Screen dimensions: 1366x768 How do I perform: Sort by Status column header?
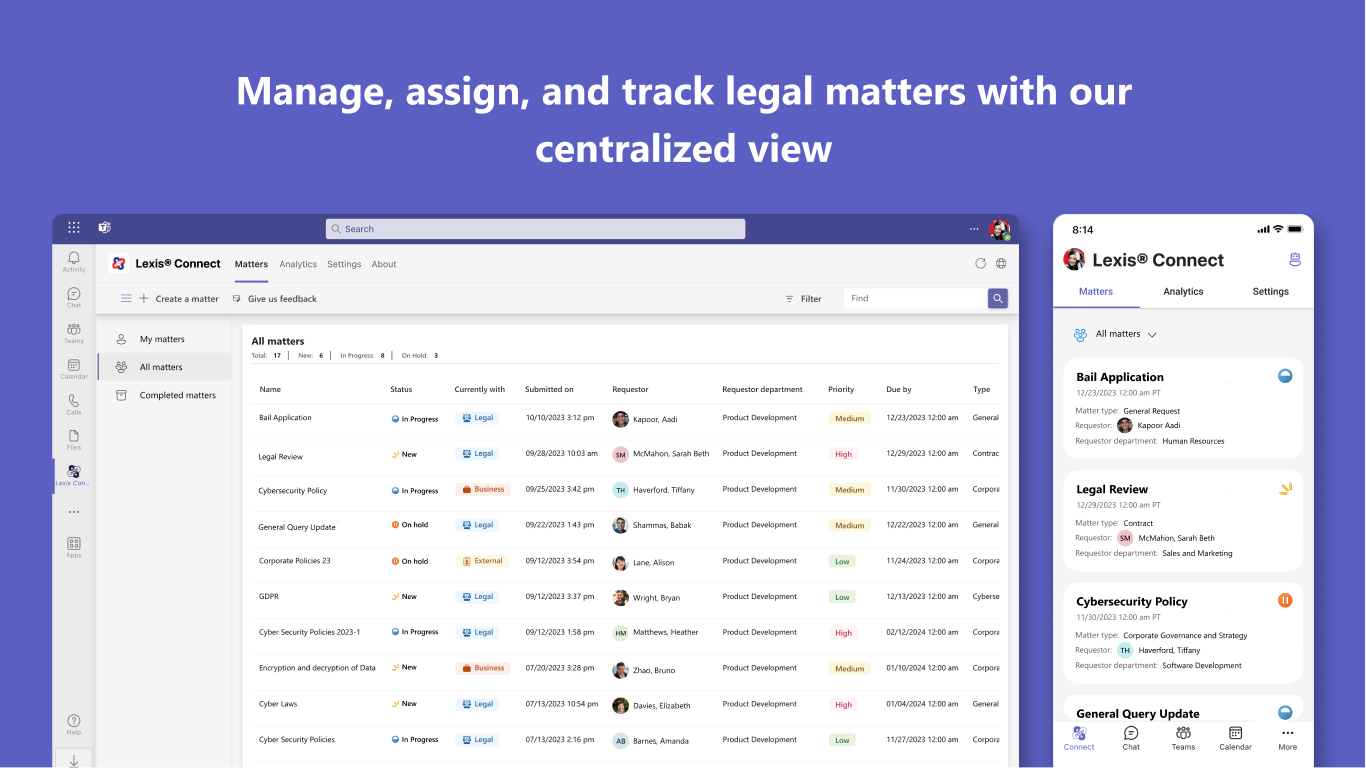click(401, 389)
